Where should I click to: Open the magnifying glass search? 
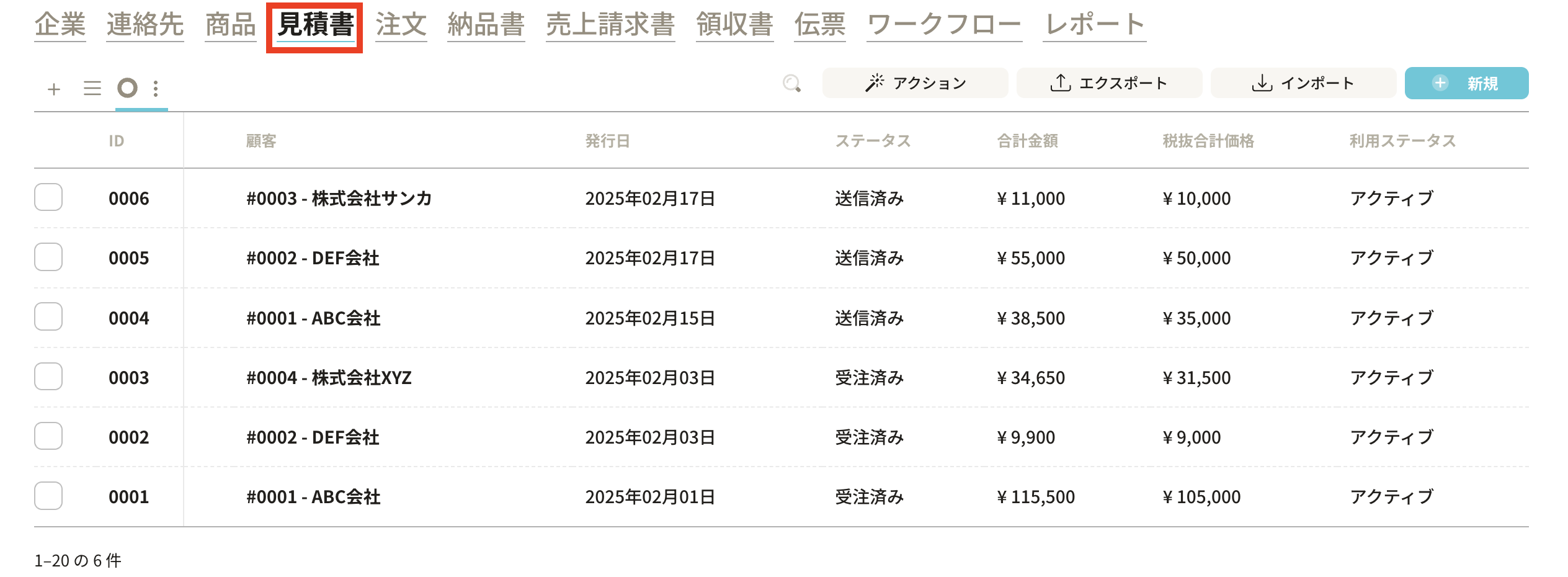pos(791,83)
